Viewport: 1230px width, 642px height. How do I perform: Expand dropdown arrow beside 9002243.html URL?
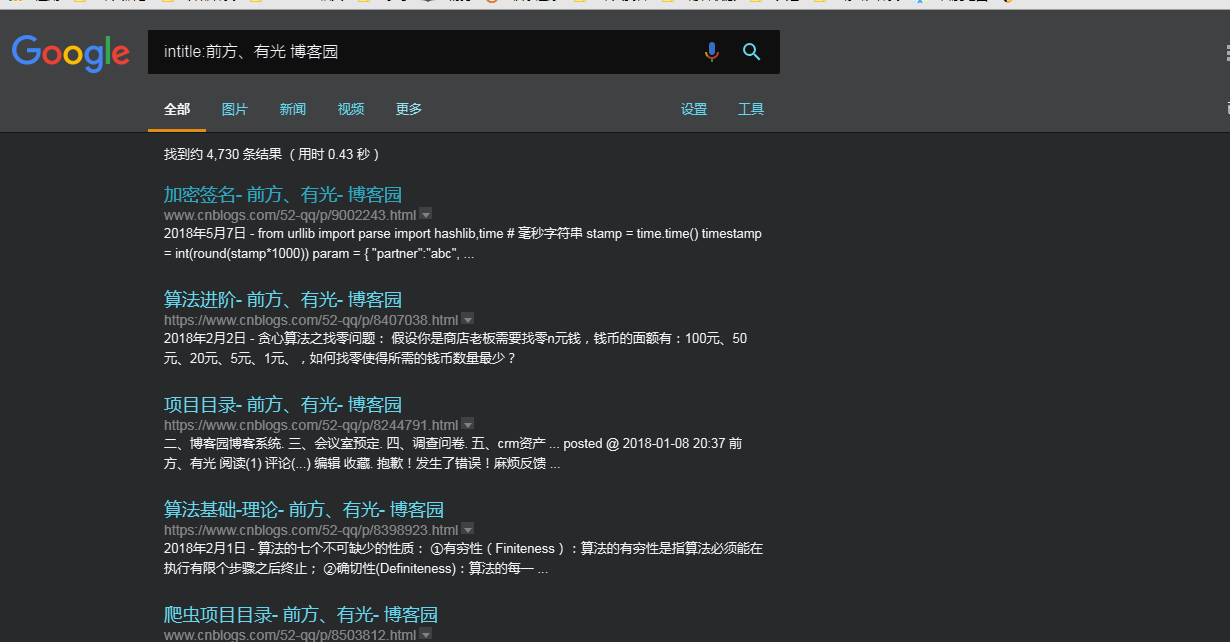tap(426, 214)
